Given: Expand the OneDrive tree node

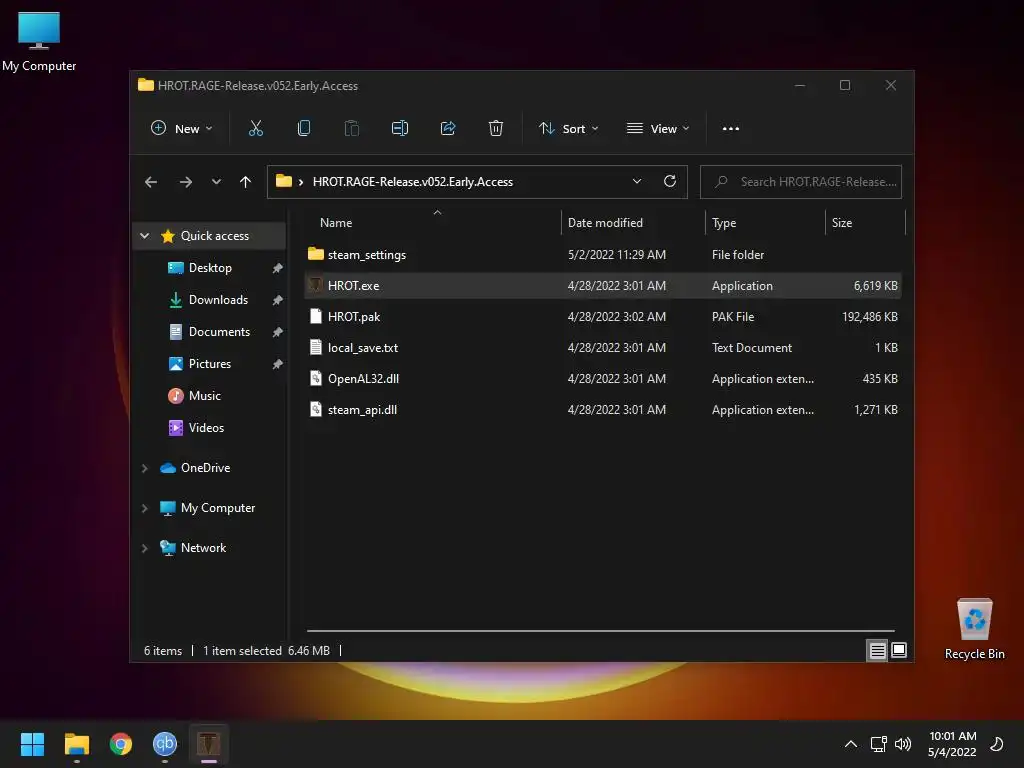Looking at the screenshot, I should 144,468.
